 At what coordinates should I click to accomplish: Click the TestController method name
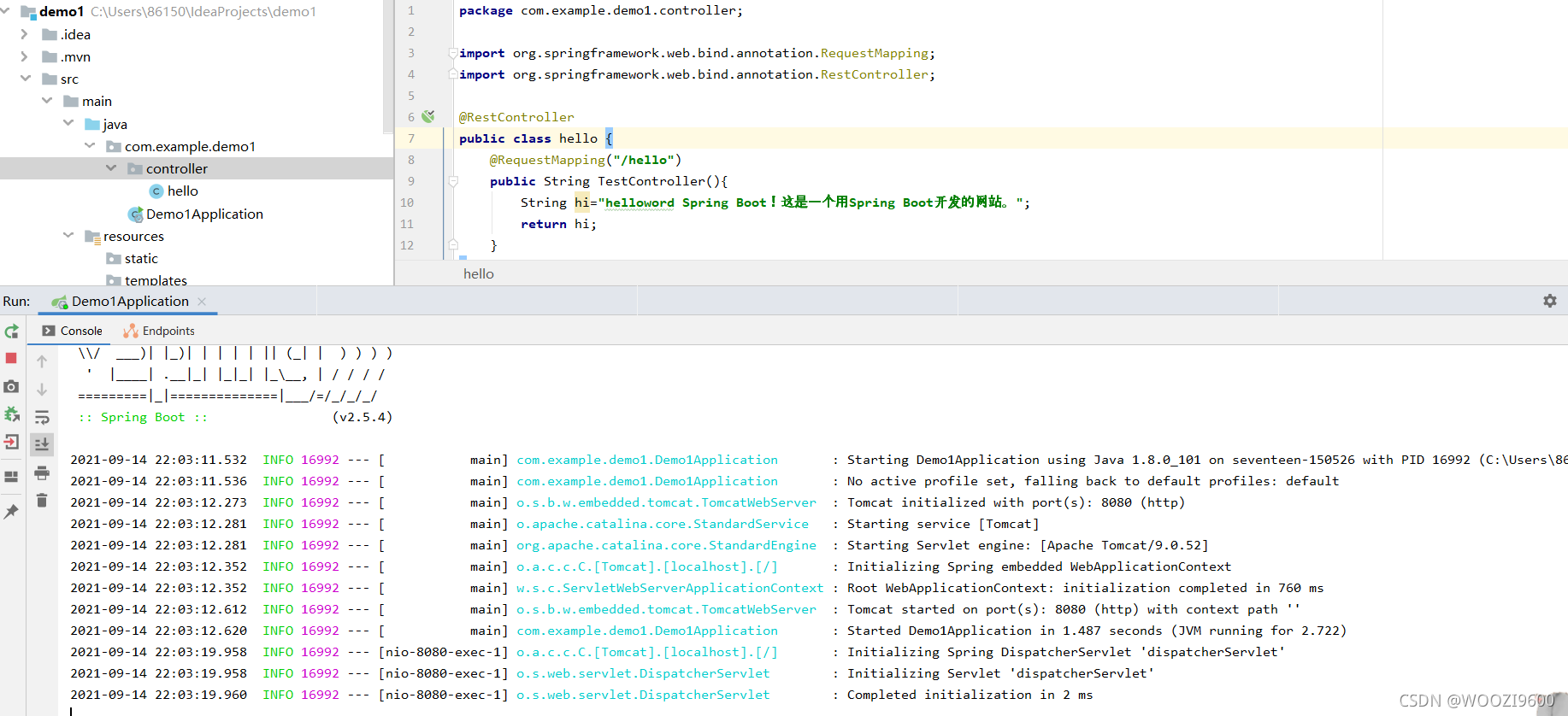pyautogui.click(x=651, y=181)
